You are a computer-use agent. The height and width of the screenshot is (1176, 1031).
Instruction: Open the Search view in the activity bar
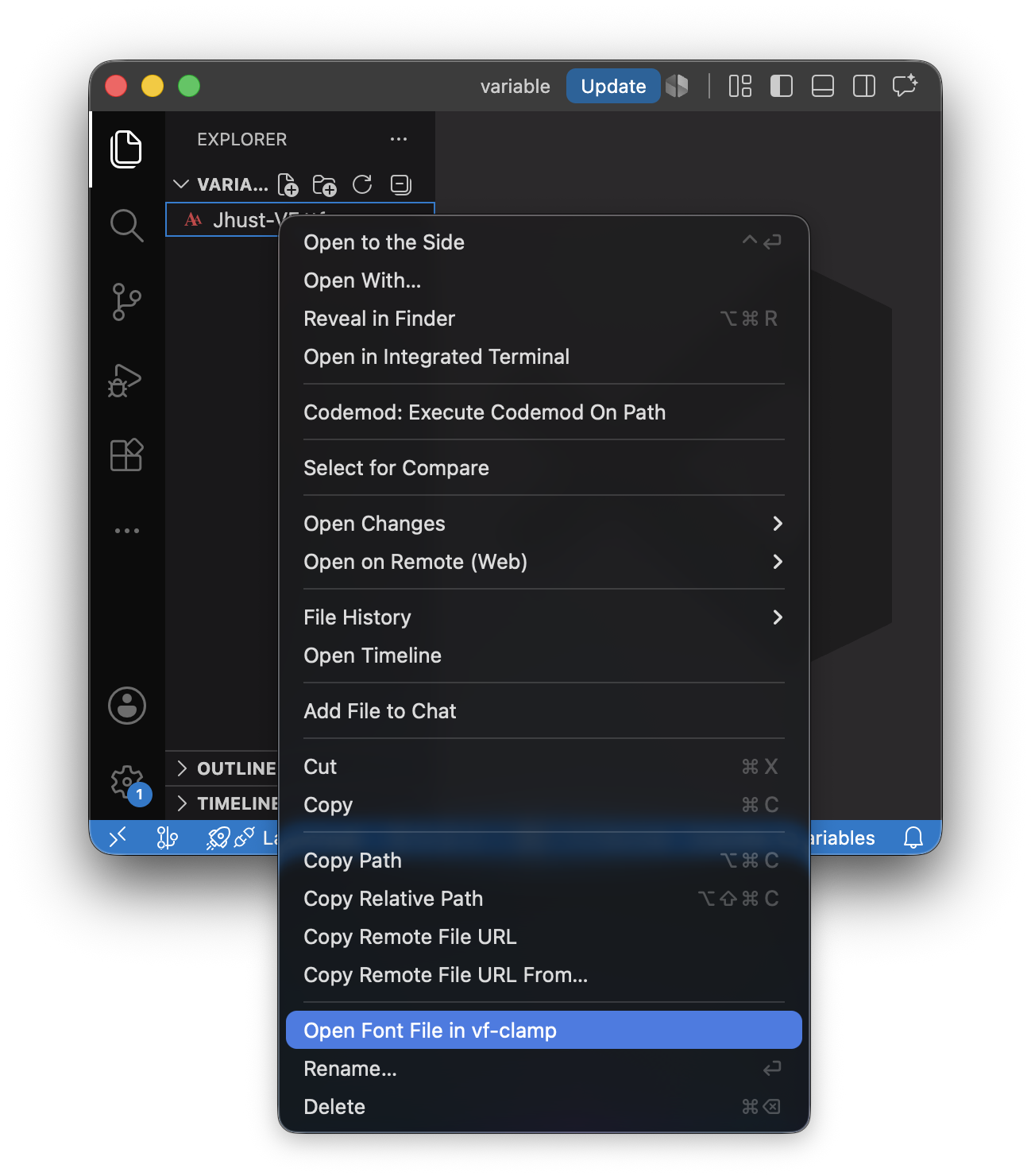click(x=126, y=225)
